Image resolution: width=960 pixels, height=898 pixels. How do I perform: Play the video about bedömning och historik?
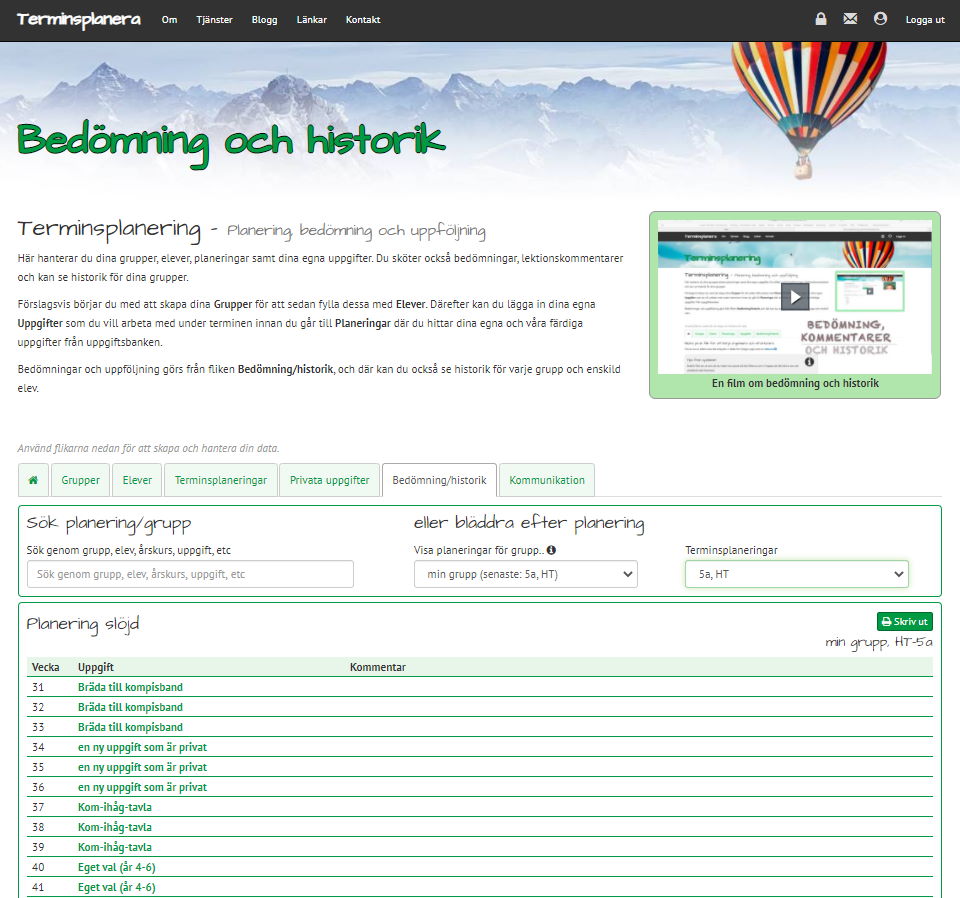coord(794,297)
